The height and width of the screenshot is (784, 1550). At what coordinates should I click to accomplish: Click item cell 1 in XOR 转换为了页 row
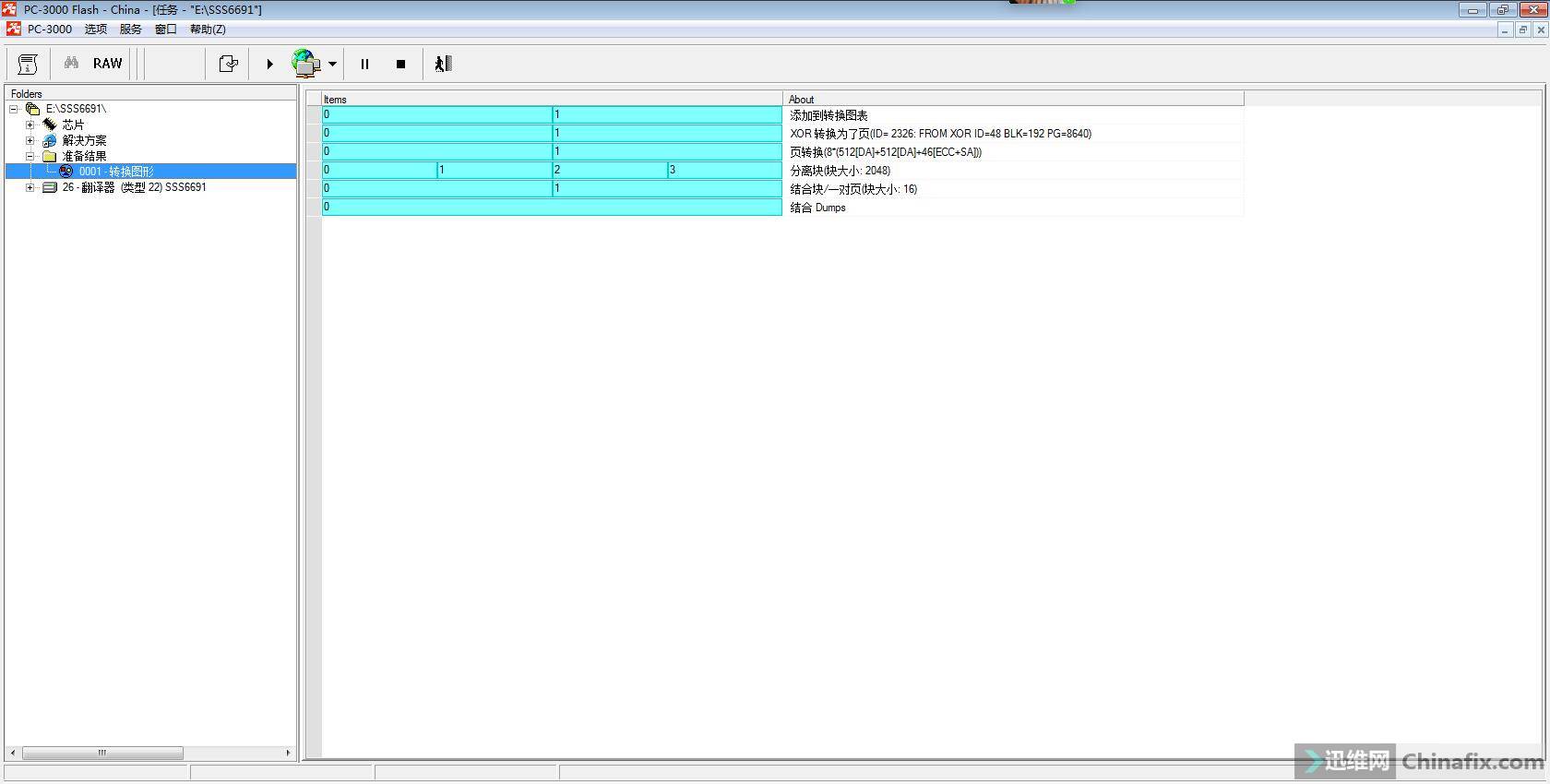pyautogui.click(x=667, y=133)
